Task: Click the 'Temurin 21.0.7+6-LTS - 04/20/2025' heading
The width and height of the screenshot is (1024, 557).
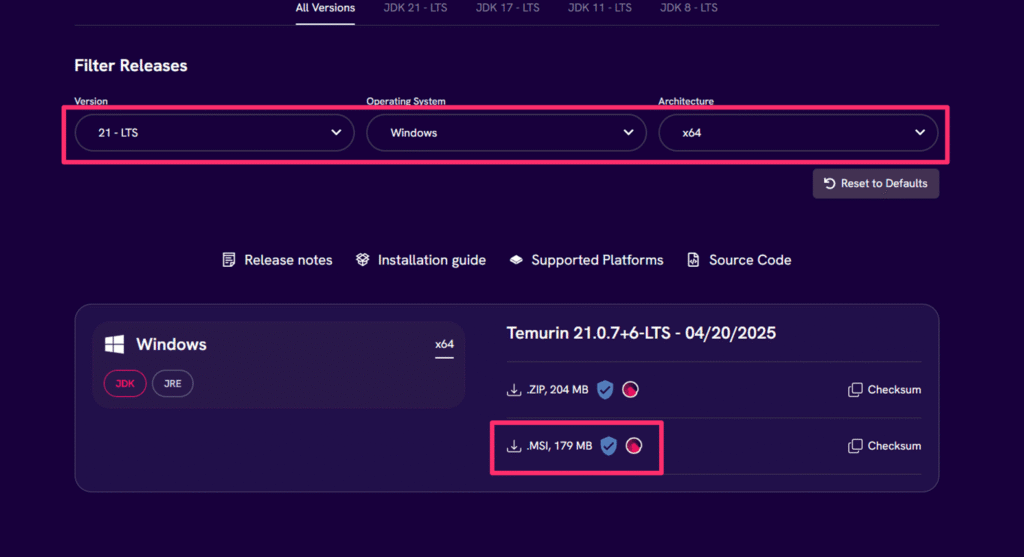Action: [x=641, y=333]
